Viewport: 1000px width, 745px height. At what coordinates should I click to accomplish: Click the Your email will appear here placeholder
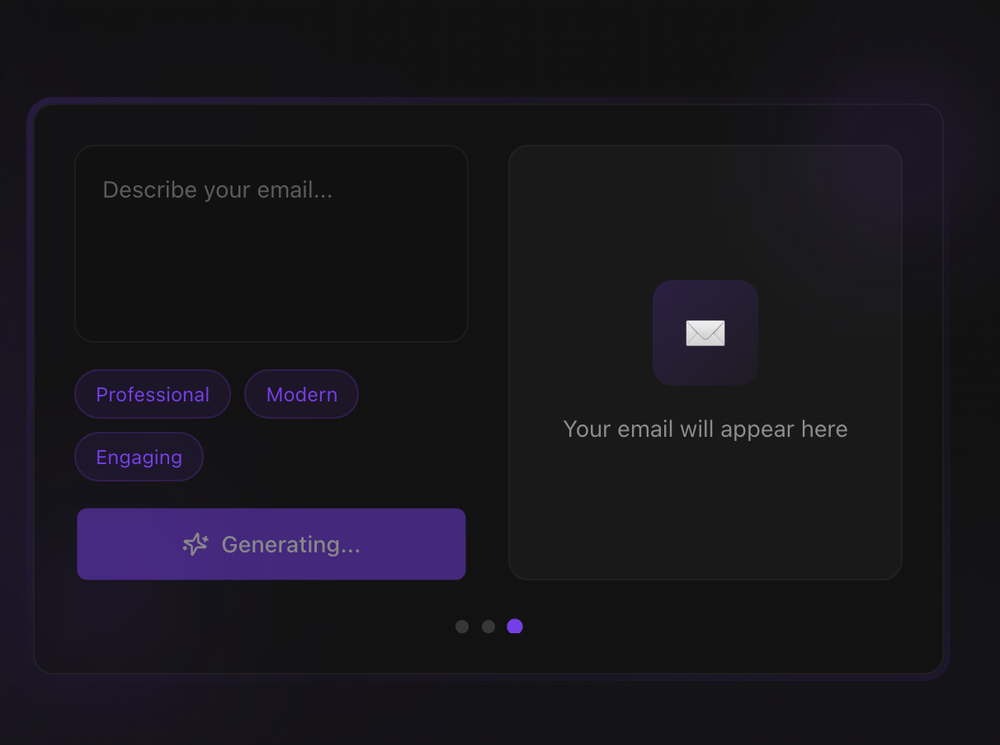pyautogui.click(x=705, y=428)
